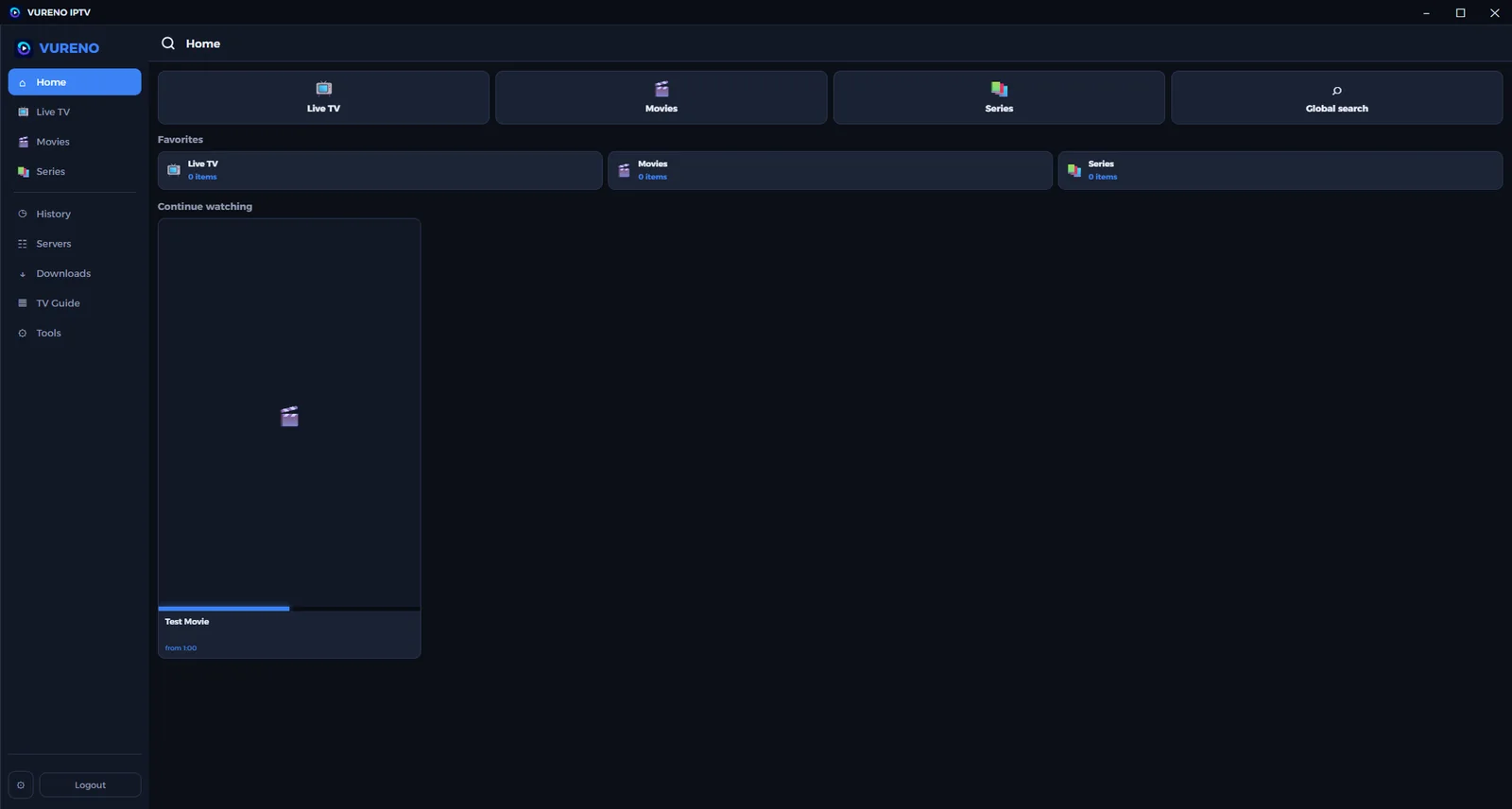This screenshot has width=1512, height=809.
Task: Open Tools in the sidebar
Action: [75, 333]
